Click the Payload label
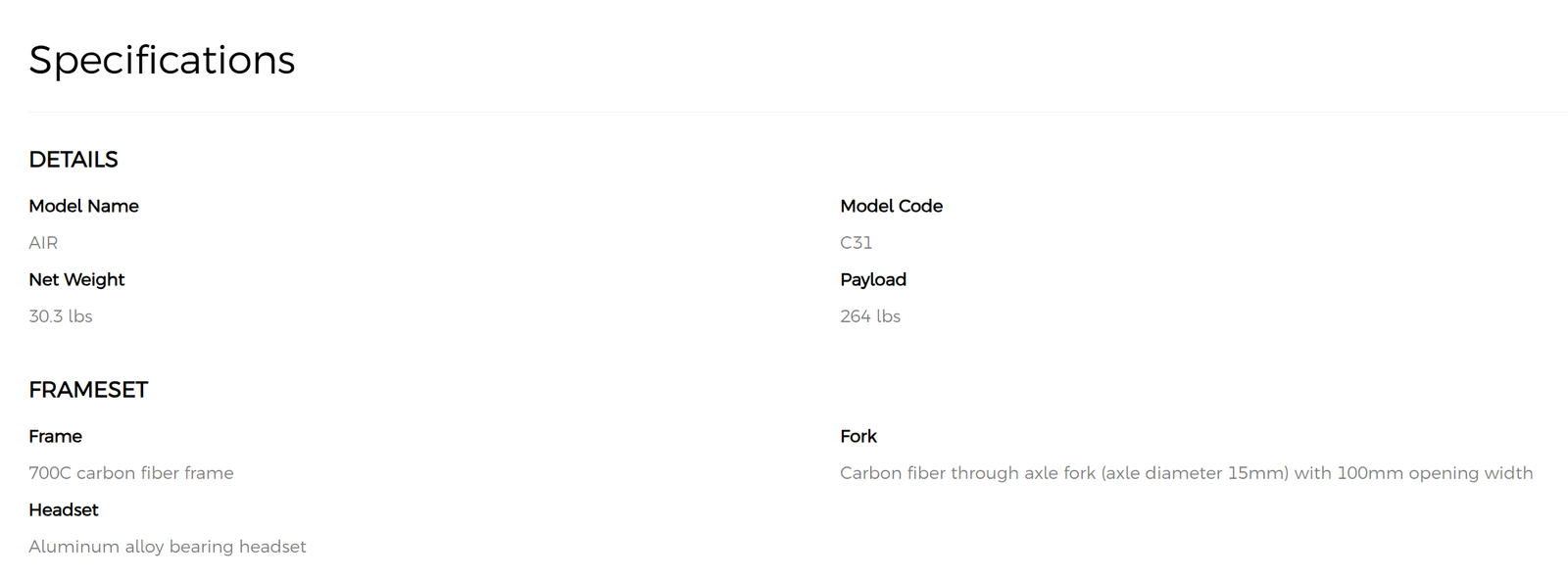The height and width of the screenshot is (579, 1568). [873, 280]
